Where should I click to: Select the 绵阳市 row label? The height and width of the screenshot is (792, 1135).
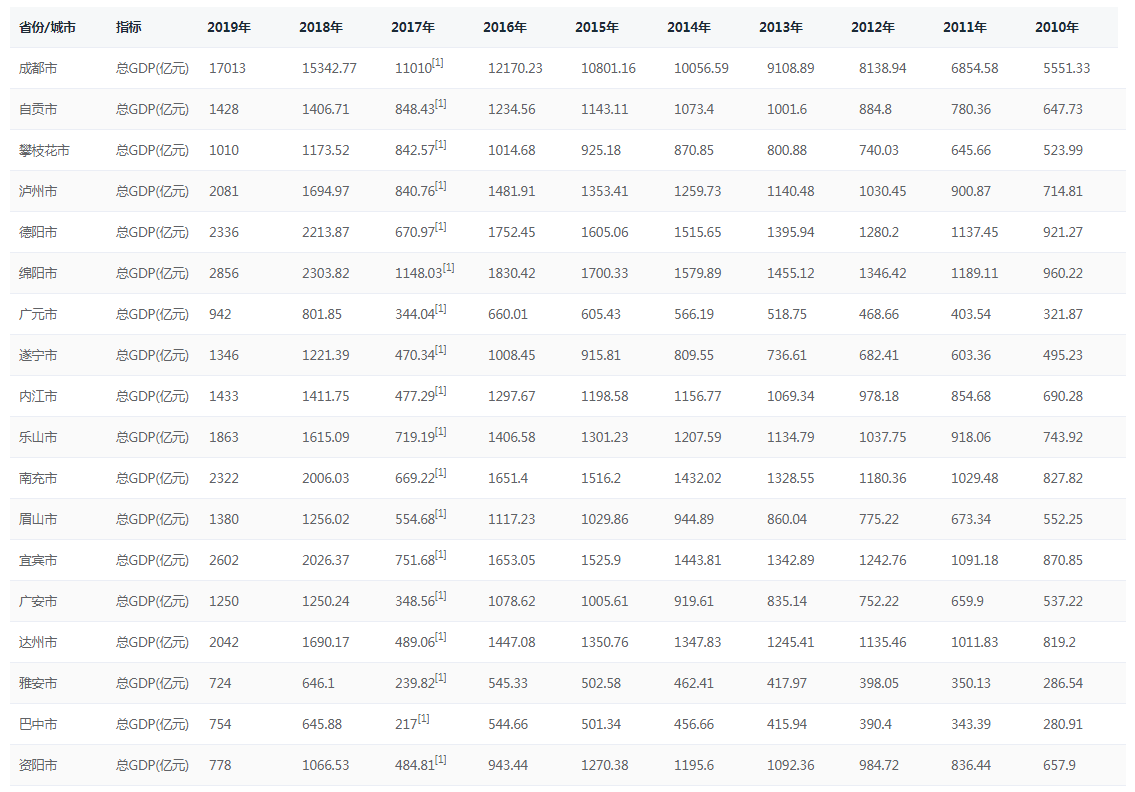coord(38,273)
